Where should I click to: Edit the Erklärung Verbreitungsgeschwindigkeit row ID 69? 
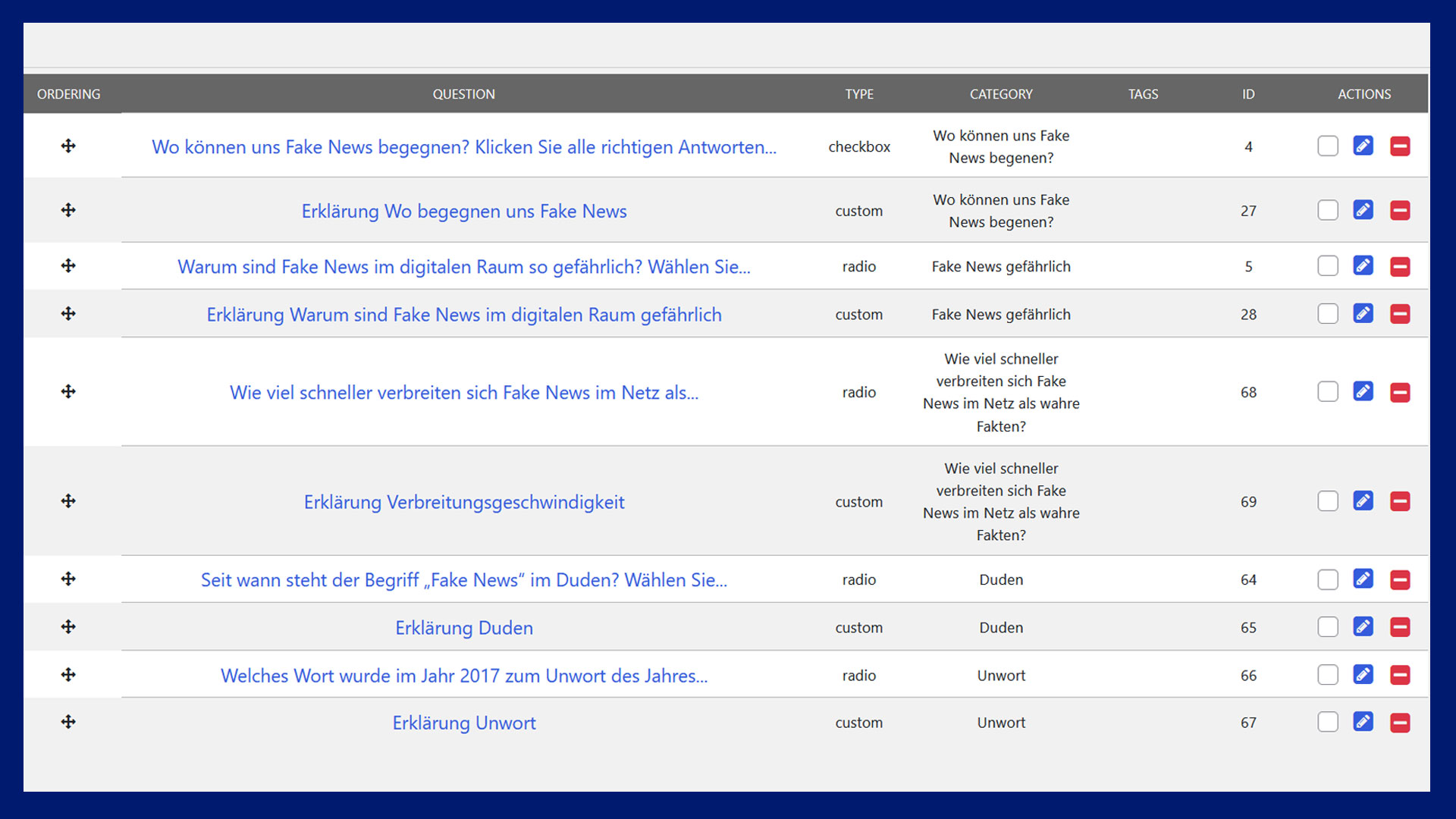[x=1363, y=500]
